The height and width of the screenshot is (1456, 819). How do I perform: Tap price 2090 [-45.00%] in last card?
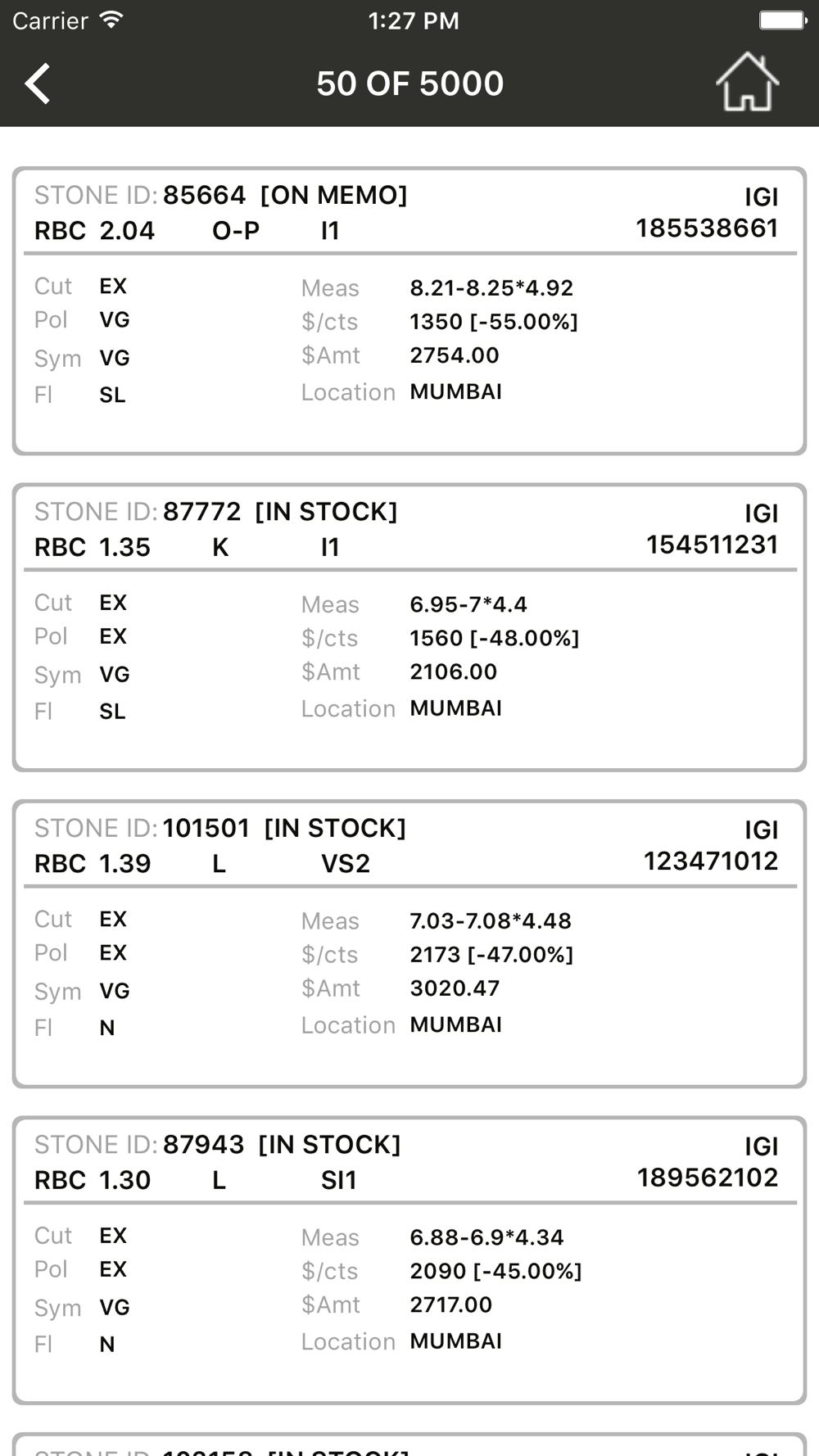[x=495, y=1271]
